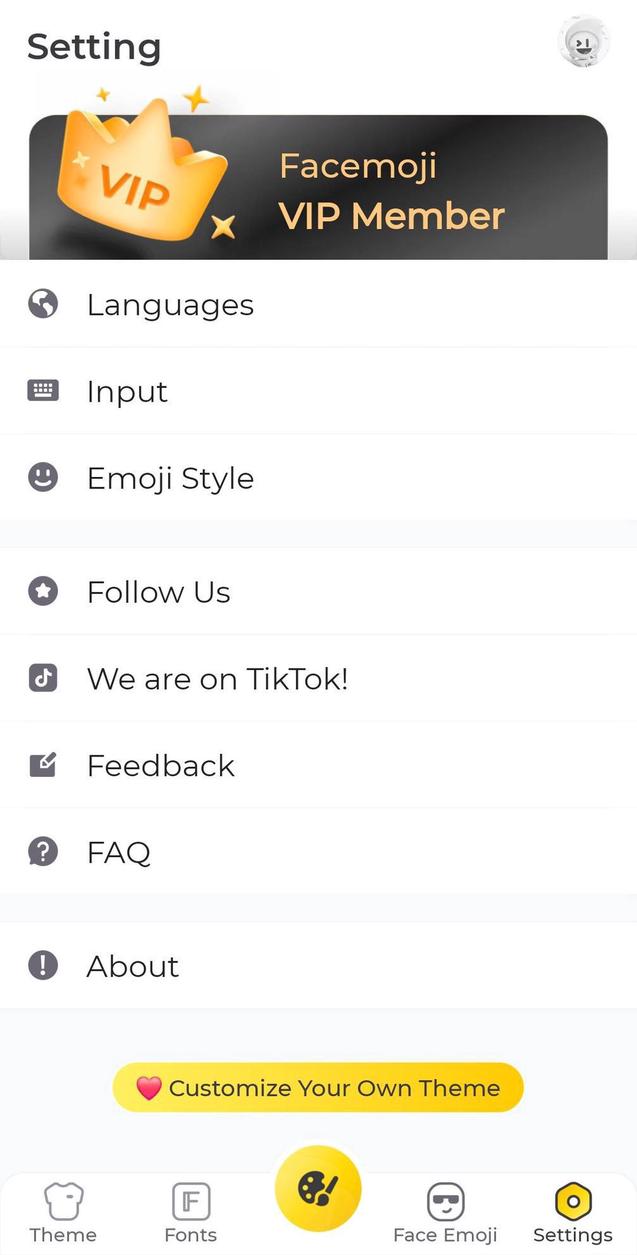Open the FAQ question mark icon
The image size is (637, 1255).
(x=42, y=851)
